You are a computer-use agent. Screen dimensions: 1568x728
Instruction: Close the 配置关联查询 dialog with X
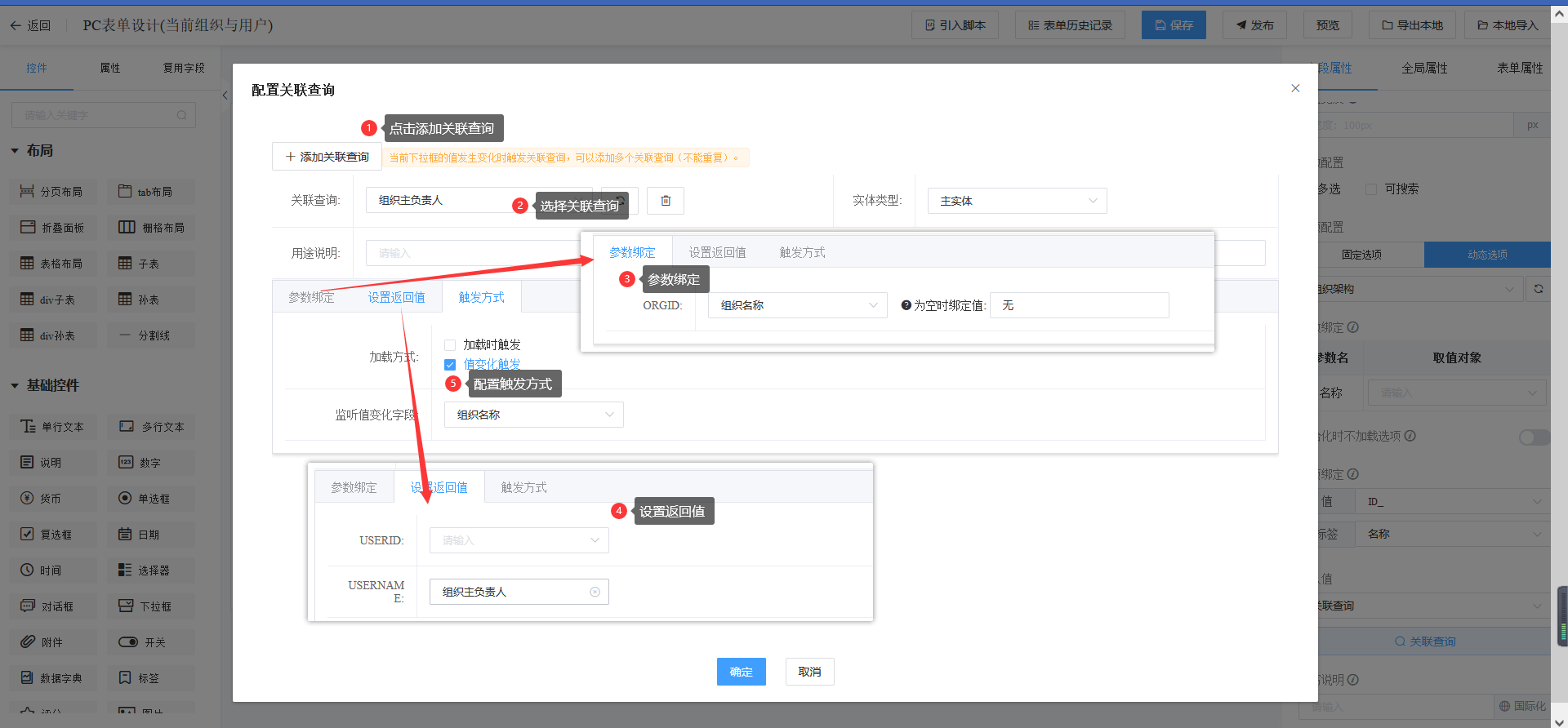point(1295,88)
